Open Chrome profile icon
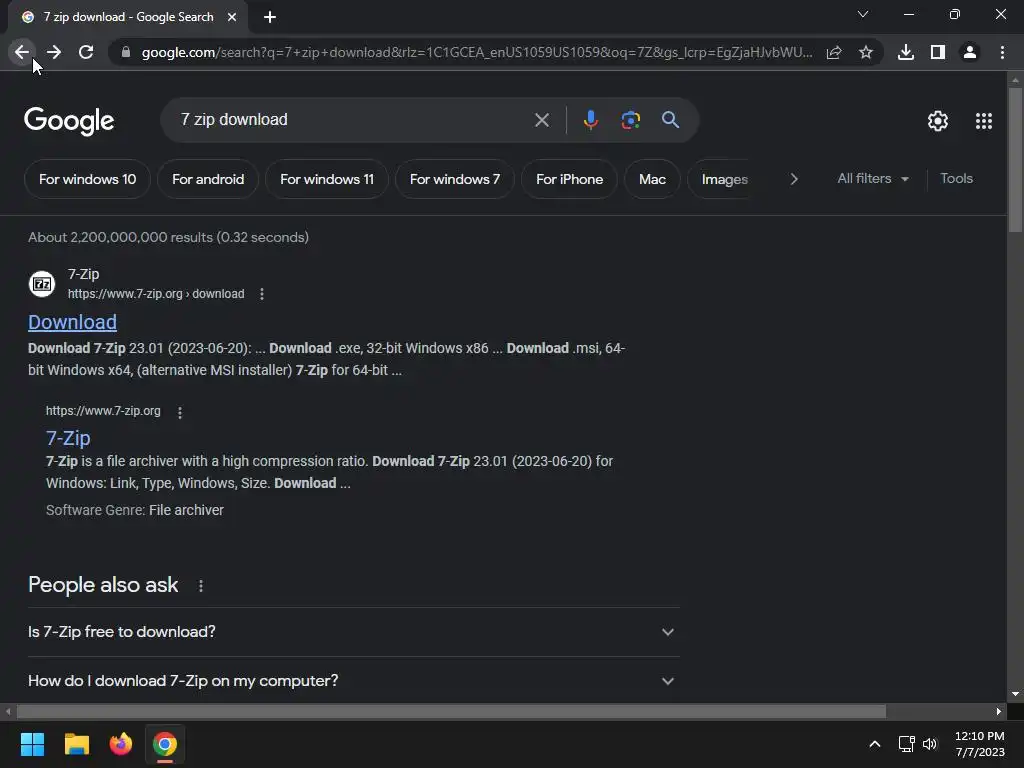The width and height of the screenshot is (1024, 768). coord(970,52)
